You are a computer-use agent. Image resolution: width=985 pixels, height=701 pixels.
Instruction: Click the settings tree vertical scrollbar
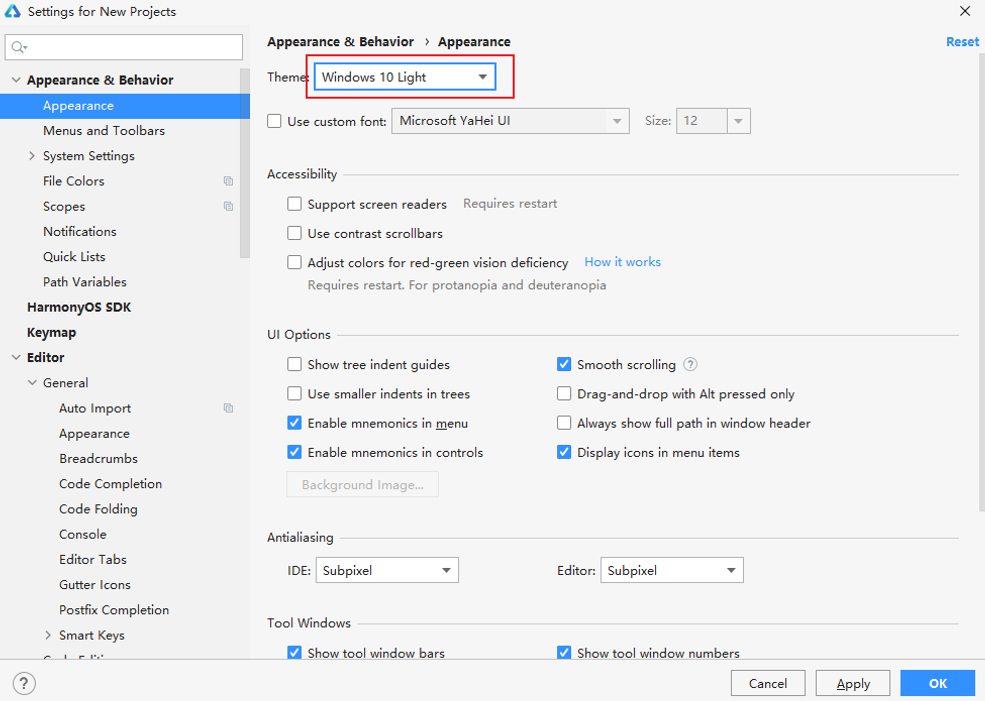click(245, 163)
